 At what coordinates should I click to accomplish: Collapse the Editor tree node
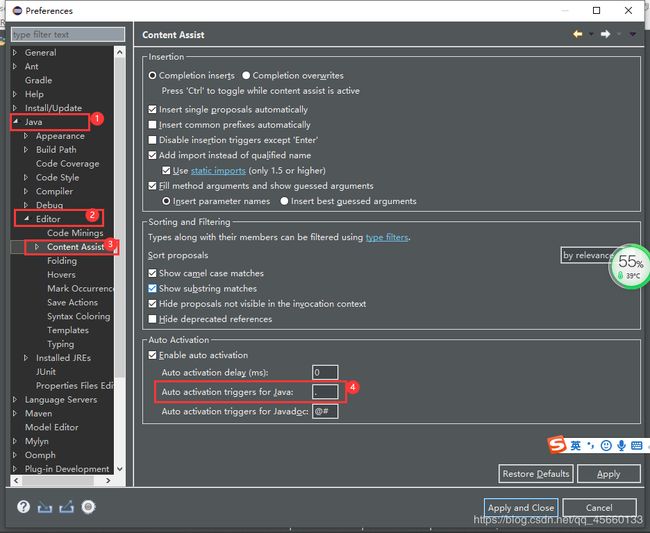point(27,219)
